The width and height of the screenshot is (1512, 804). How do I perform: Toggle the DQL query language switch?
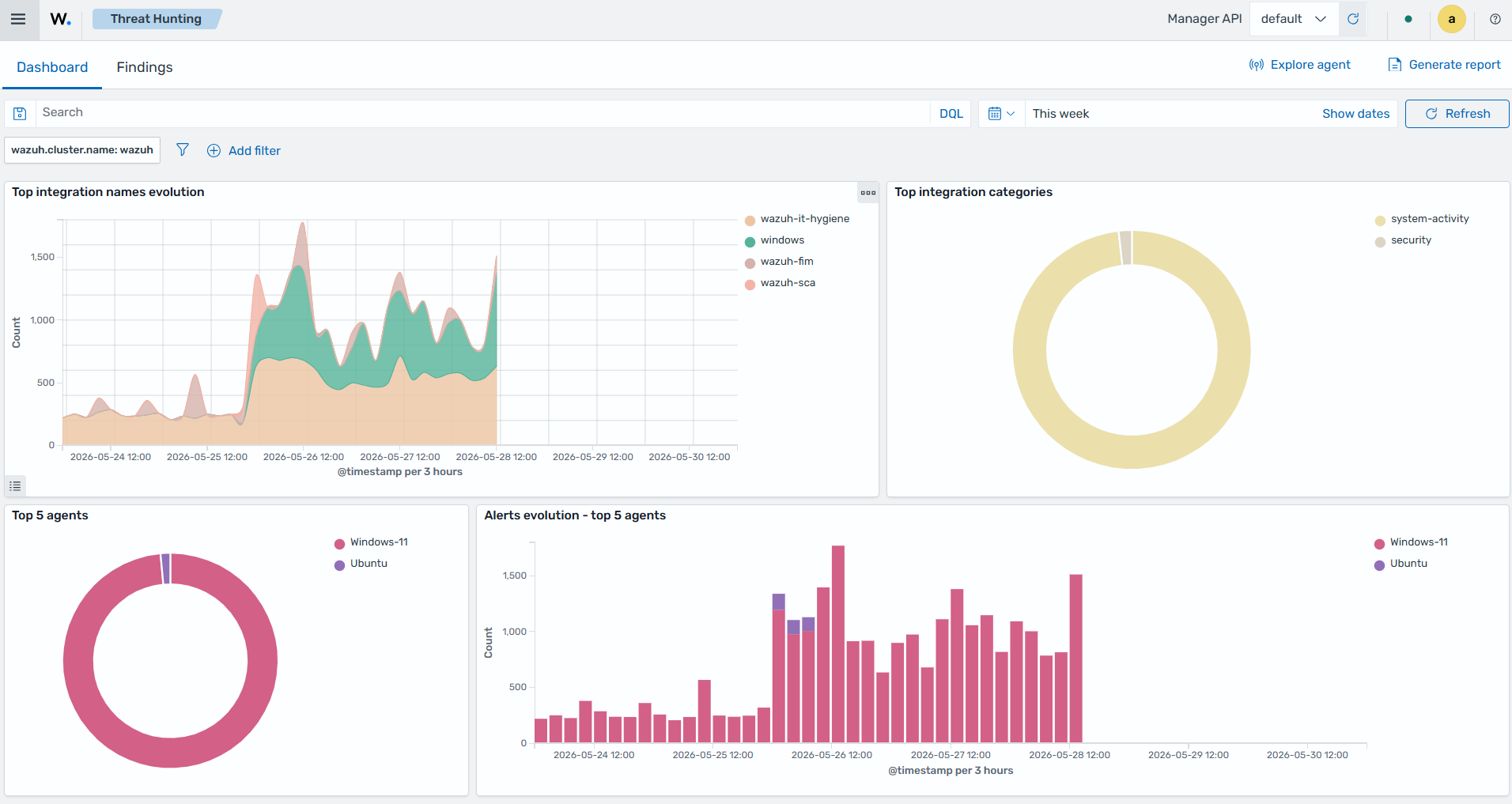[951, 114]
